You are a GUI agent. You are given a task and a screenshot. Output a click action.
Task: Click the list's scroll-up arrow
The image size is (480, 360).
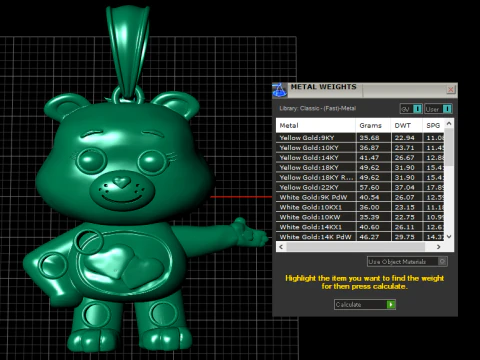449,123
